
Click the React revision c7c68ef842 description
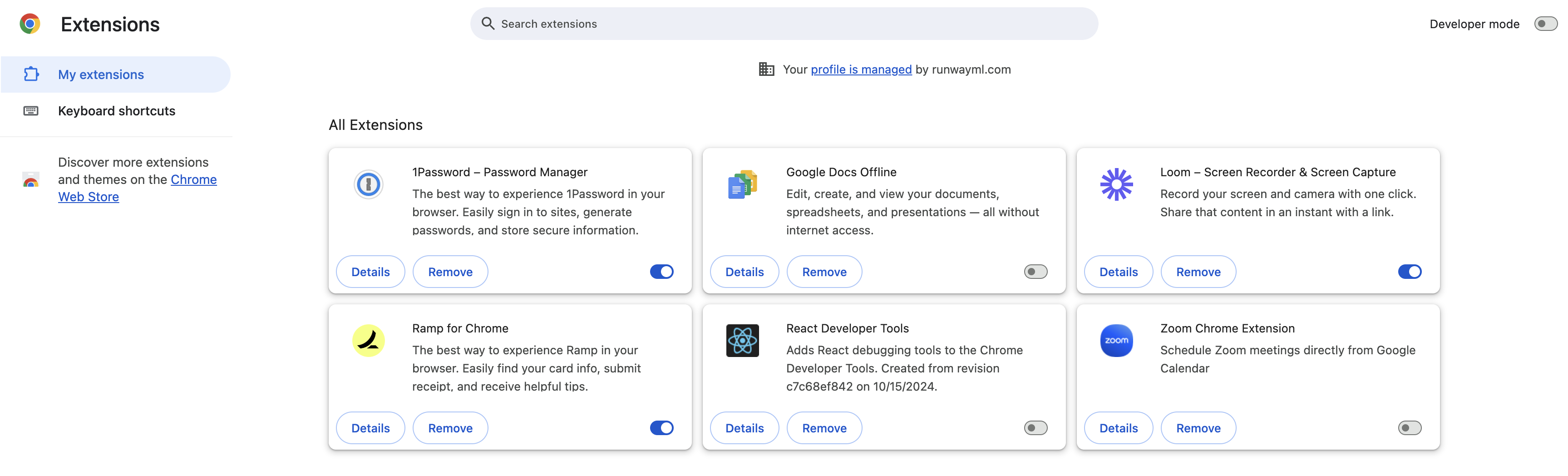click(x=904, y=368)
